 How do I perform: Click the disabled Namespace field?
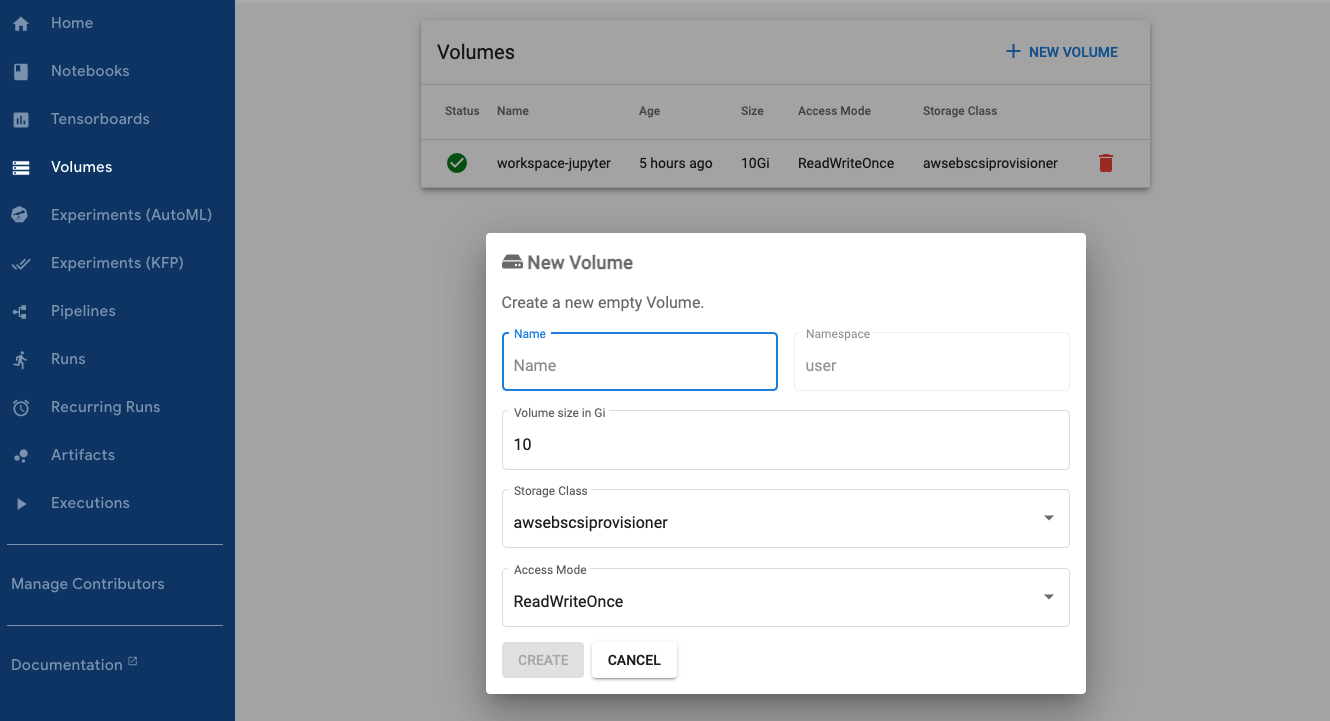(932, 361)
